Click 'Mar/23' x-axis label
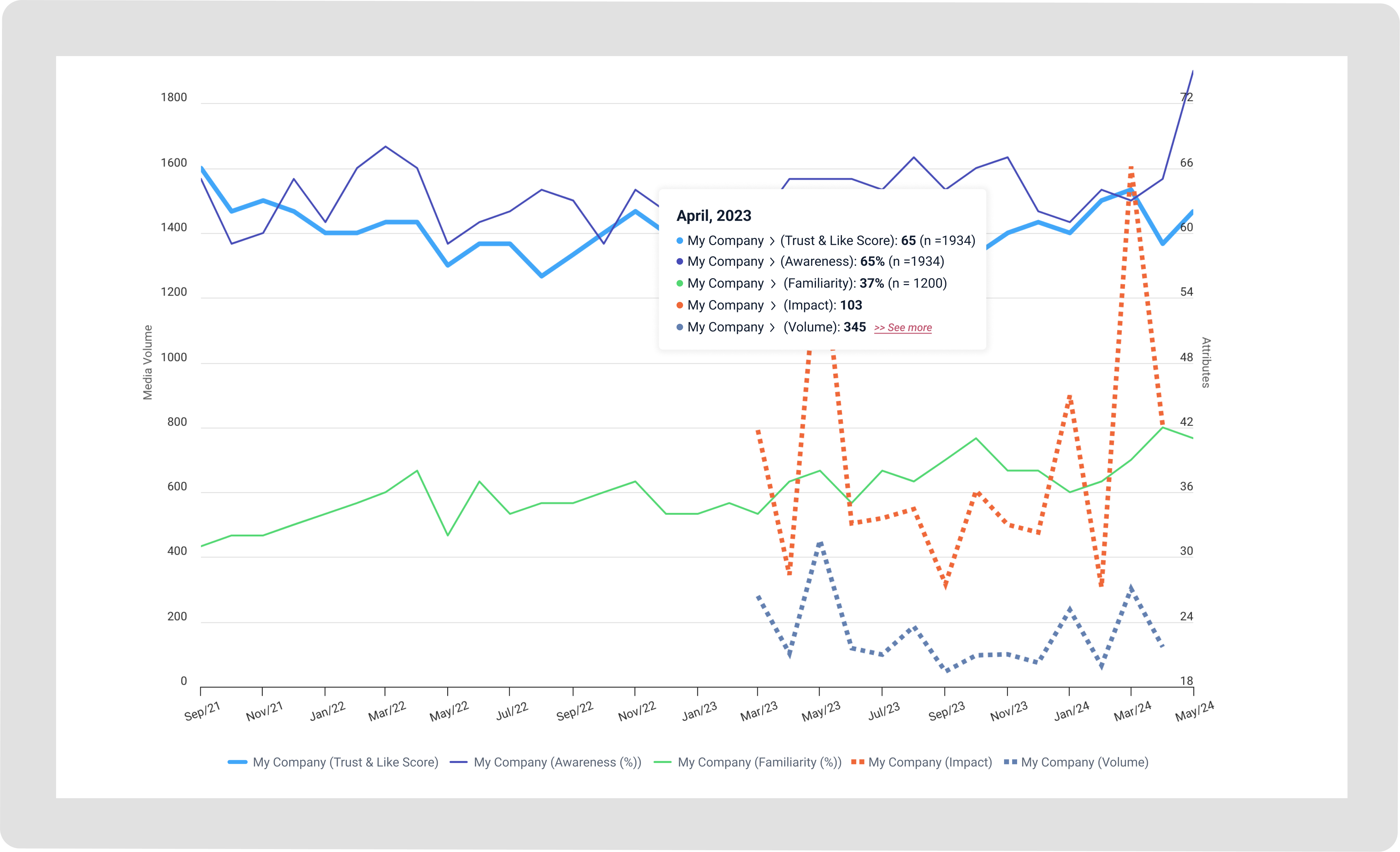The height and width of the screenshot is (852, 1400). tap(759, 711)
